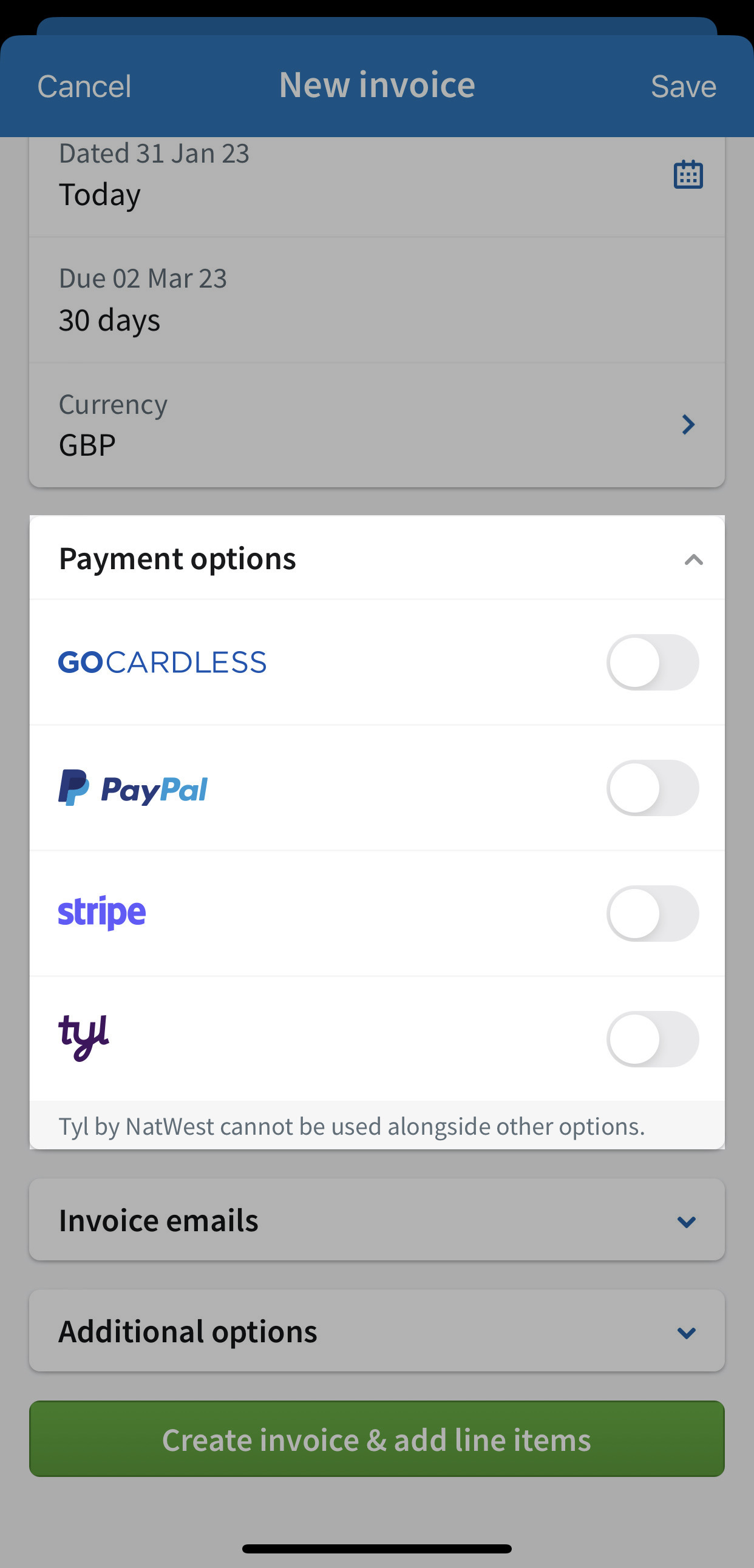The width and height of the screenshot is (754, 1568).
Task: Tap the Stripe logo
Action: click(x=102, y=913)
